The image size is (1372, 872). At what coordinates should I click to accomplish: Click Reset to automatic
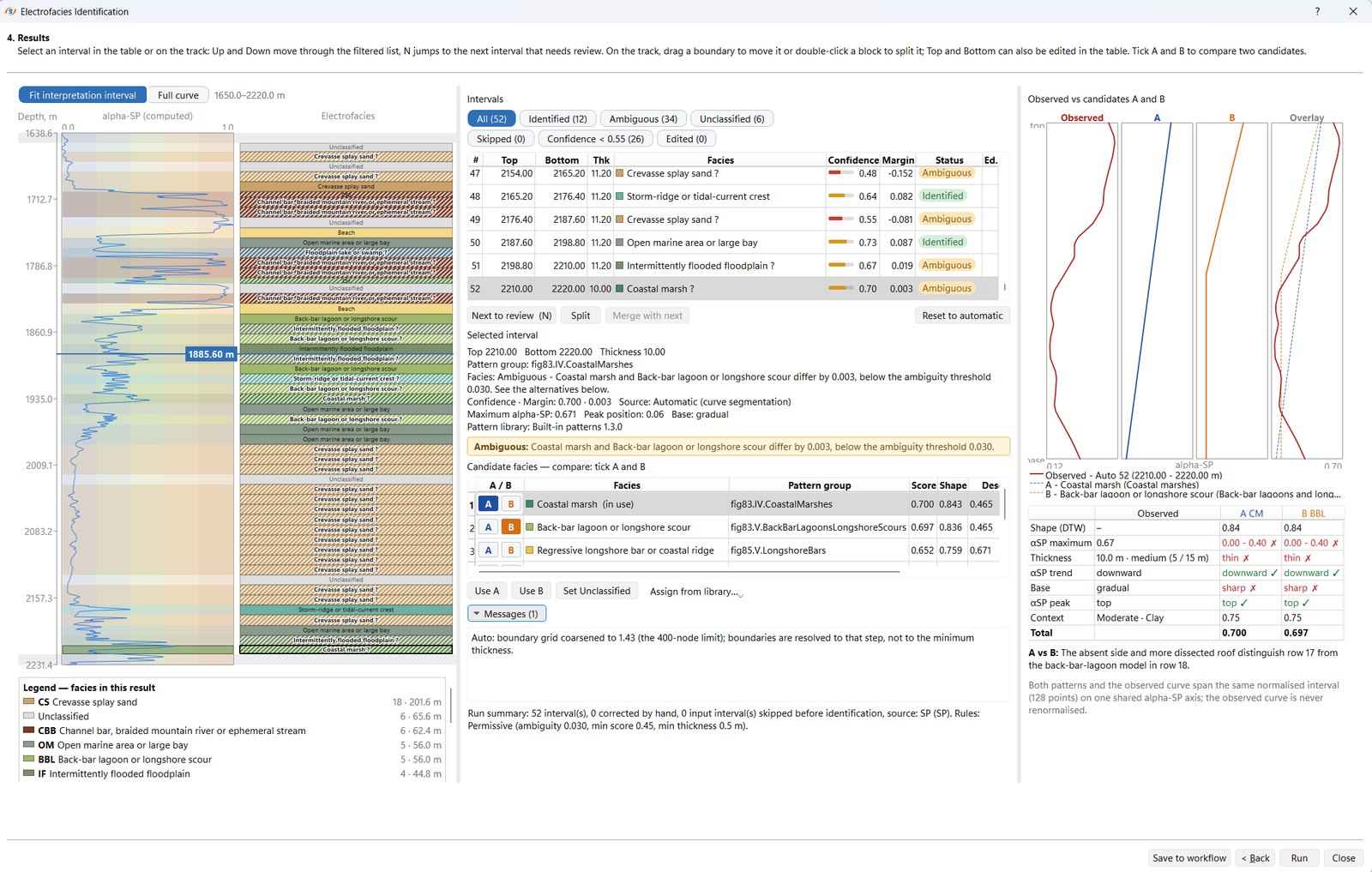pos(962,316)
